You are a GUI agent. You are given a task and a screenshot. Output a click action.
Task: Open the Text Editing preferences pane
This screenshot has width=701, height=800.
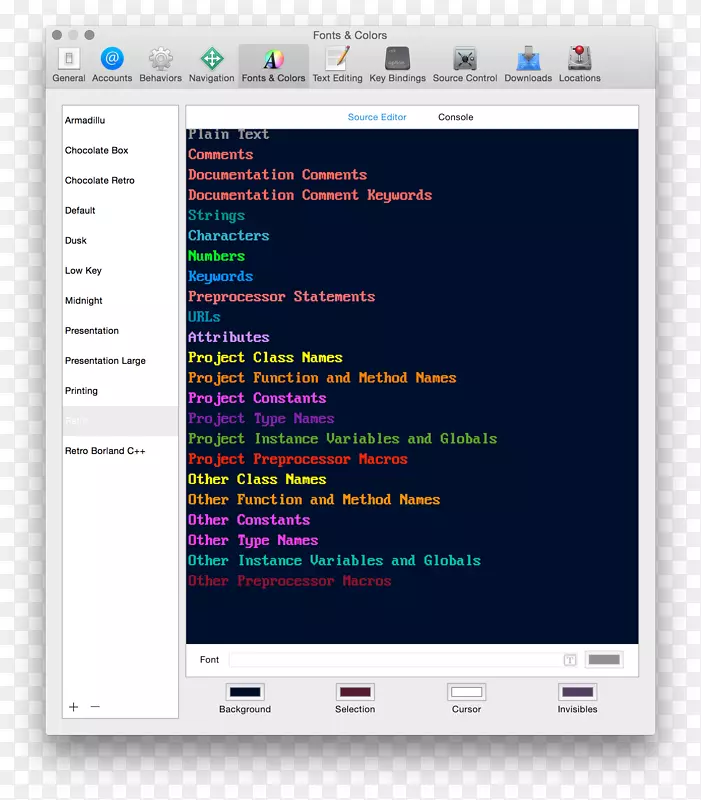337,64
